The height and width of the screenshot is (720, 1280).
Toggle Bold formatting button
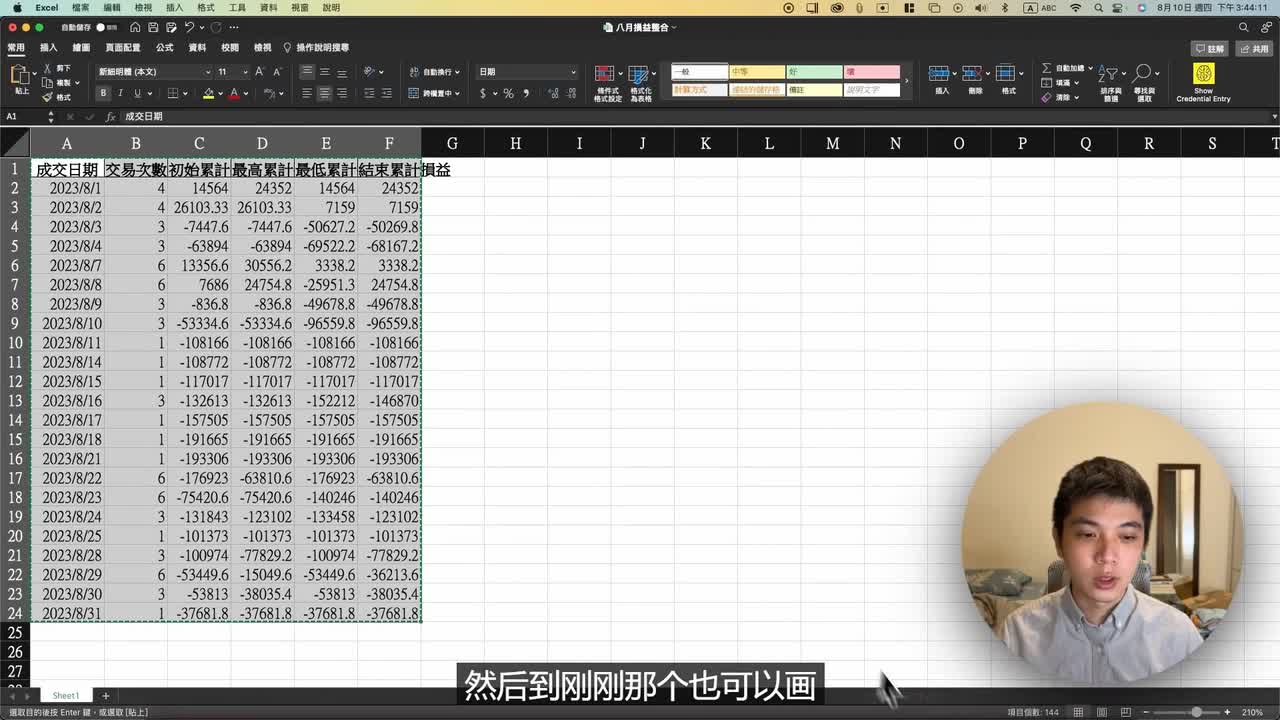pos(103,93)
